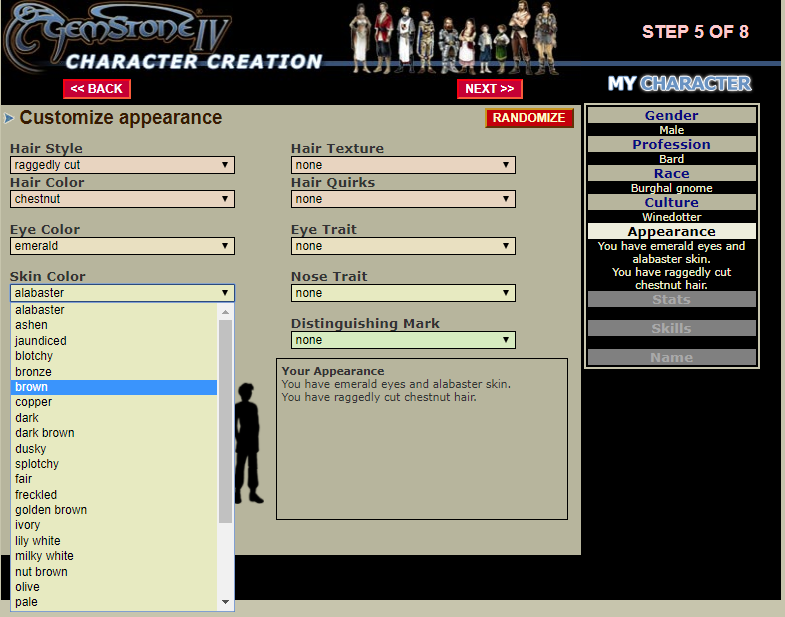Collapse the Skin Color dropdown

122,293
